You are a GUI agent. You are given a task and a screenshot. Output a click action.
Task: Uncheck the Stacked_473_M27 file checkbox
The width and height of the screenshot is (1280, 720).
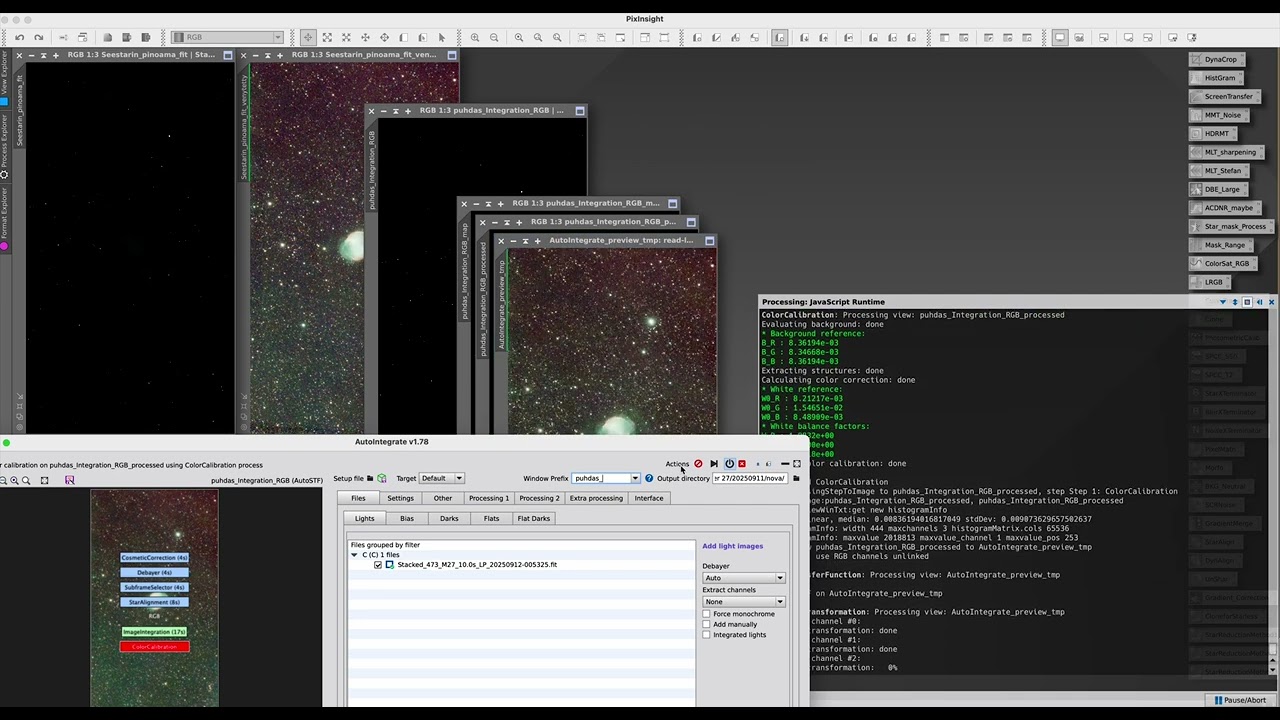pyautogui.click(x=378, y=565)
